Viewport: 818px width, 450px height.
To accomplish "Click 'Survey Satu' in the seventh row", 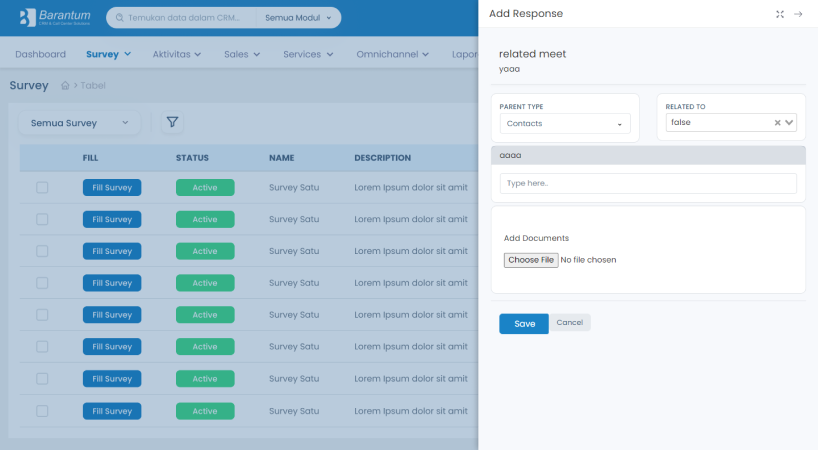I will click(294, 379).
